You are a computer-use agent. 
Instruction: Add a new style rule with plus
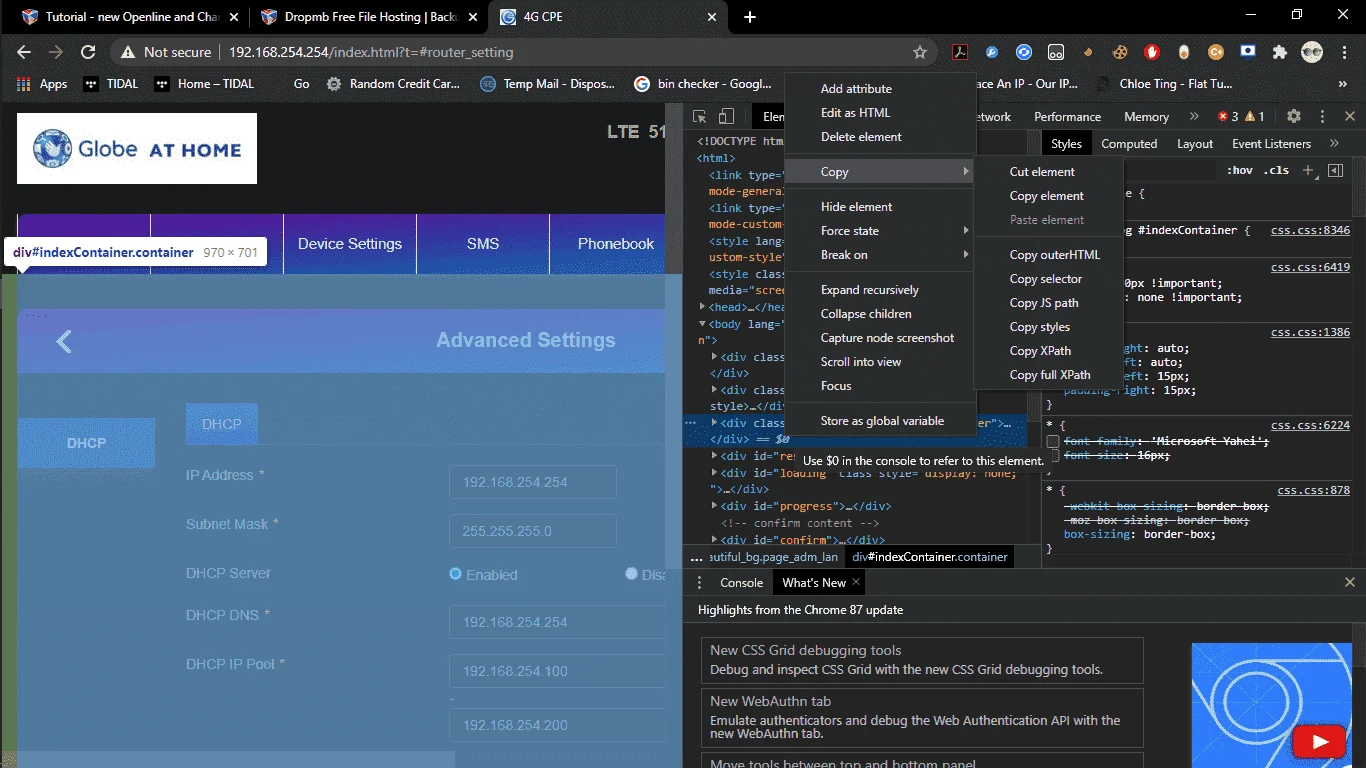point(1308,171)
